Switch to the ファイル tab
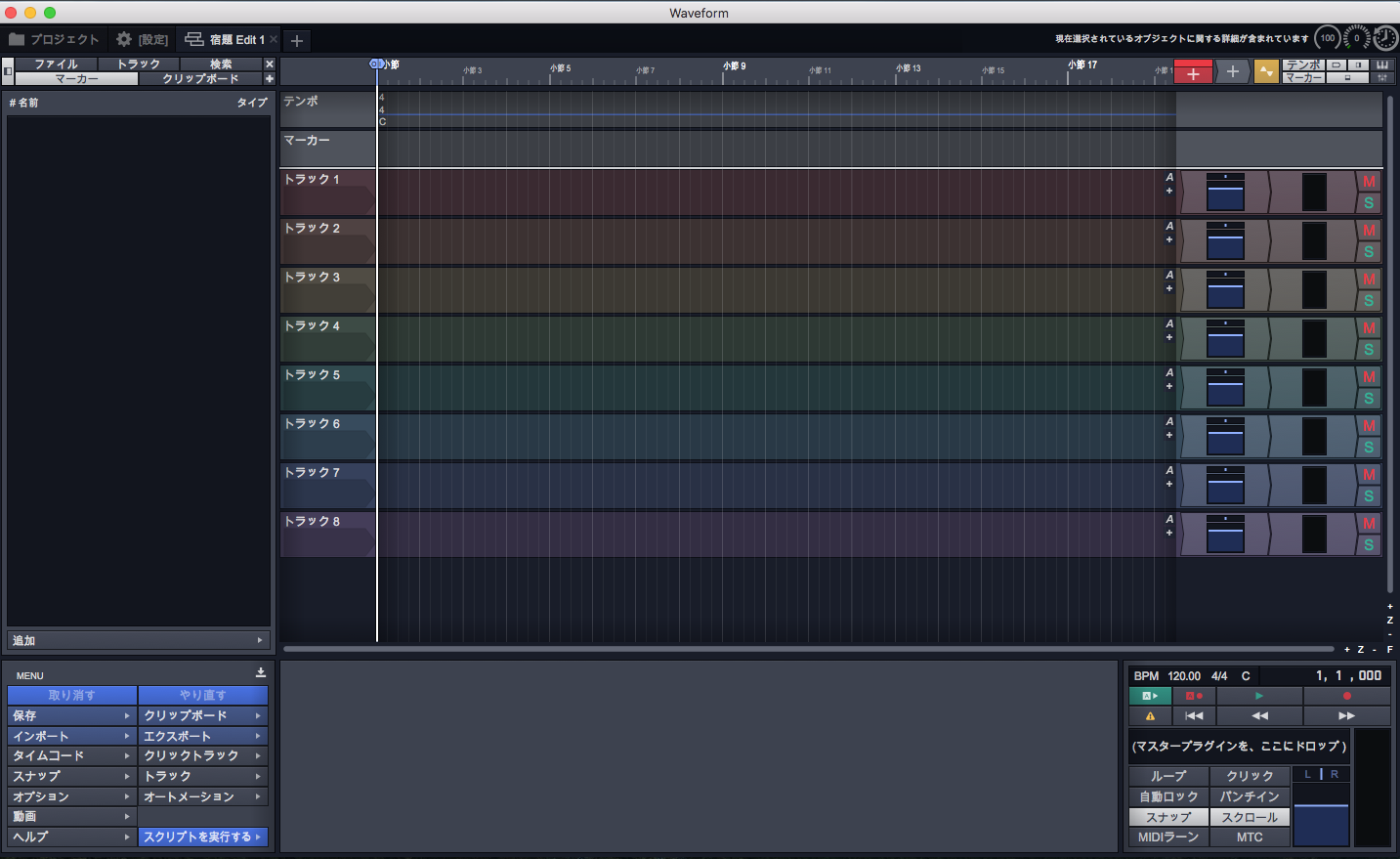 tap(56, 64)
